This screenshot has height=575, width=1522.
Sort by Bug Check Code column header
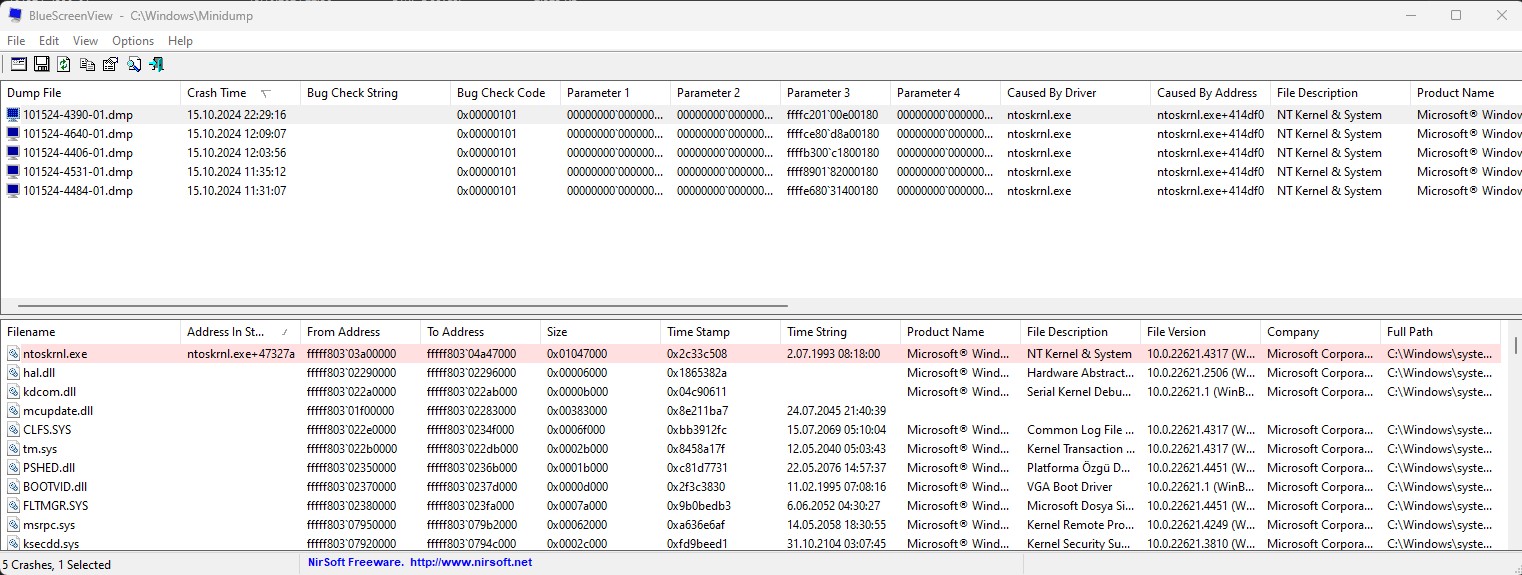point(505,93)
